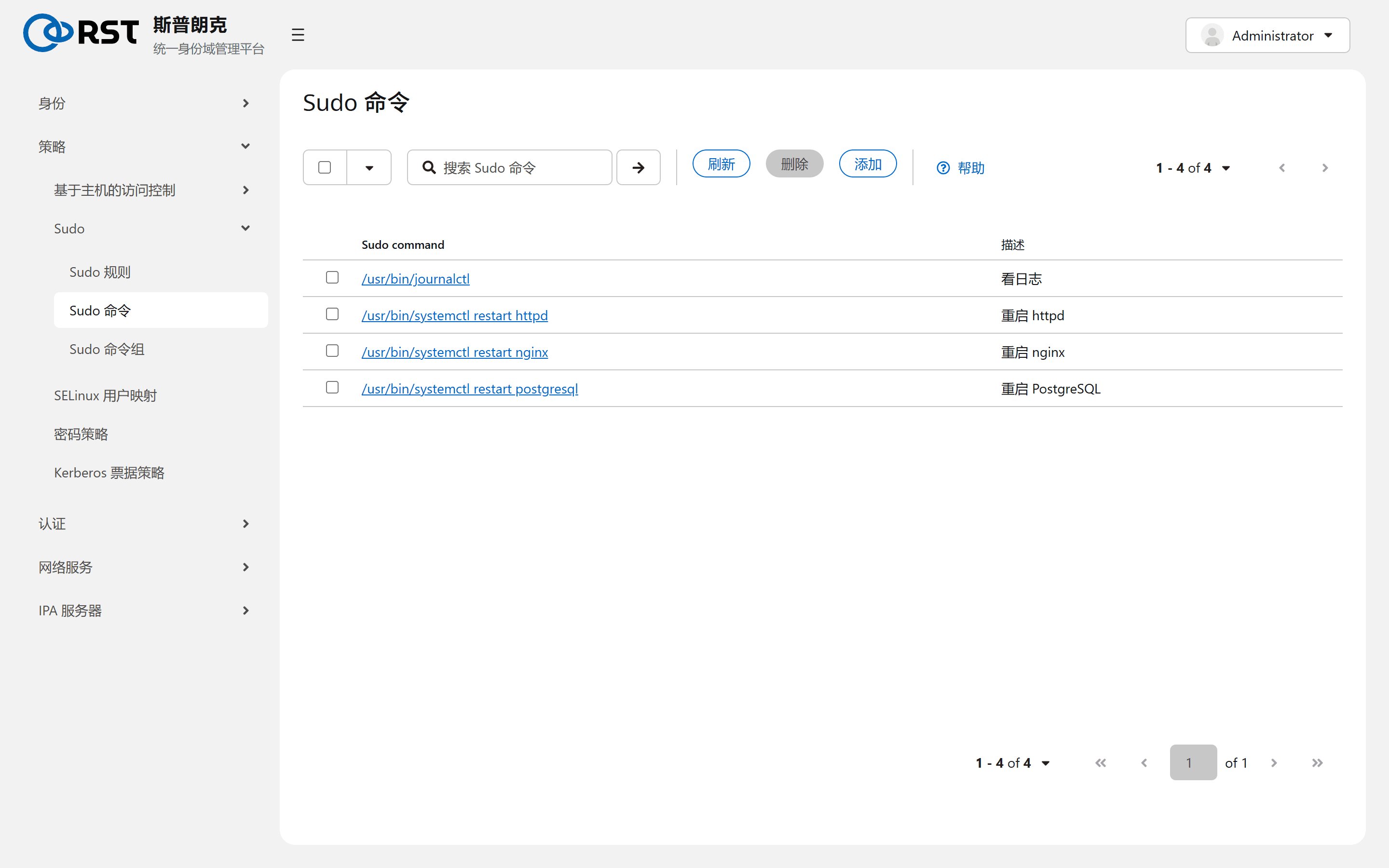Expand the 网络服务 navigation section
Viewport: 1389px width, 868px height.
144,567
